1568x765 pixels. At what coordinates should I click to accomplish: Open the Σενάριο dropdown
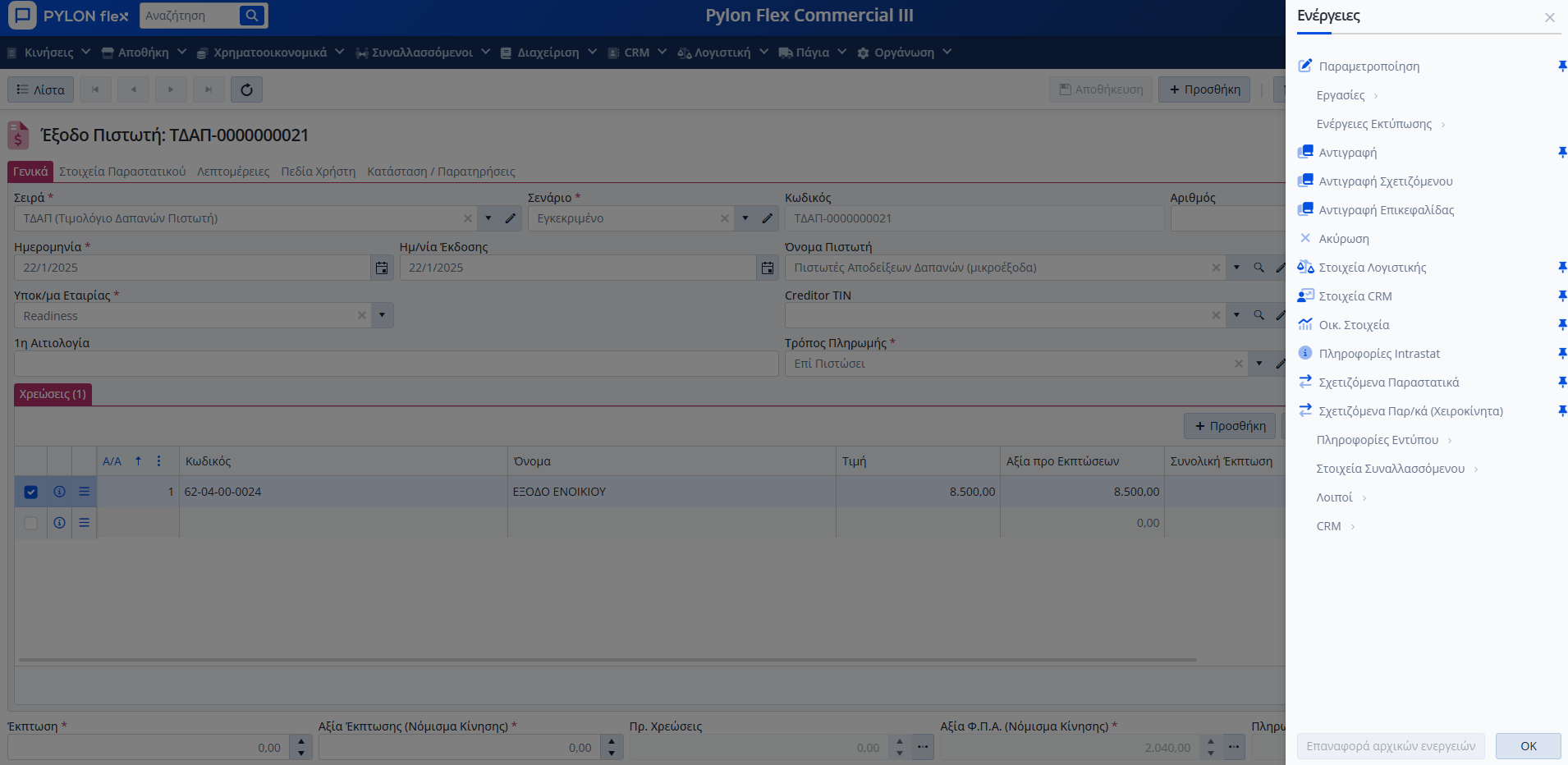745,218
